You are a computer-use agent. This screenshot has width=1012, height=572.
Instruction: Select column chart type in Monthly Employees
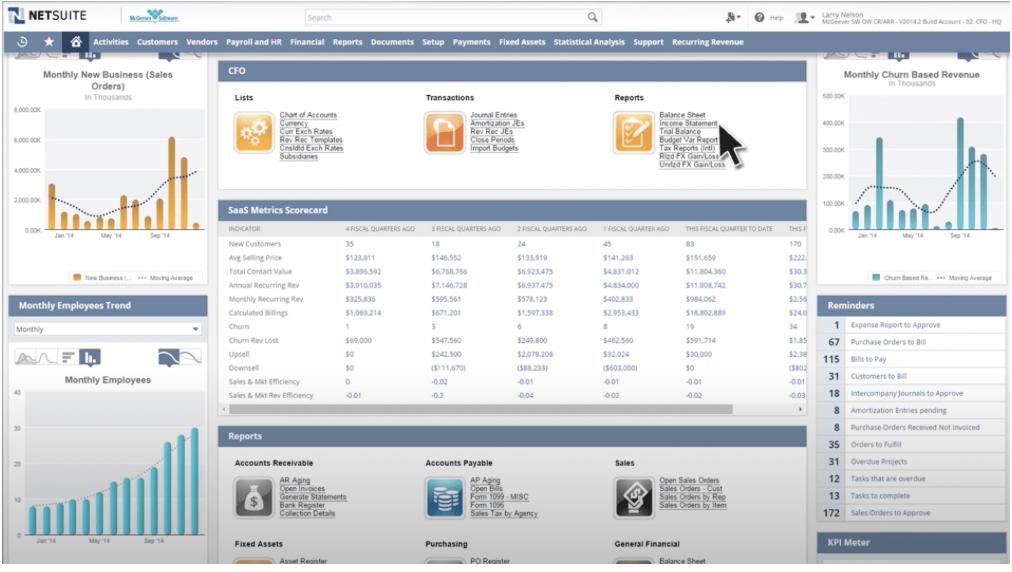click(x=90, y=357)
